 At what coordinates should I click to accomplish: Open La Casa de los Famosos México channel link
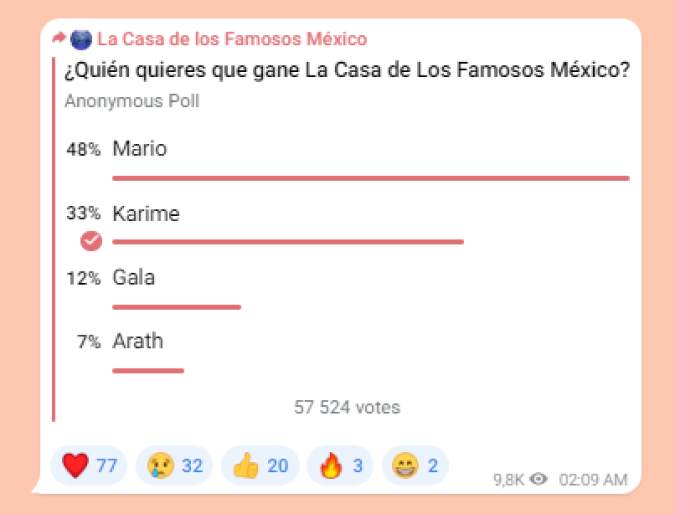(232, 39)
